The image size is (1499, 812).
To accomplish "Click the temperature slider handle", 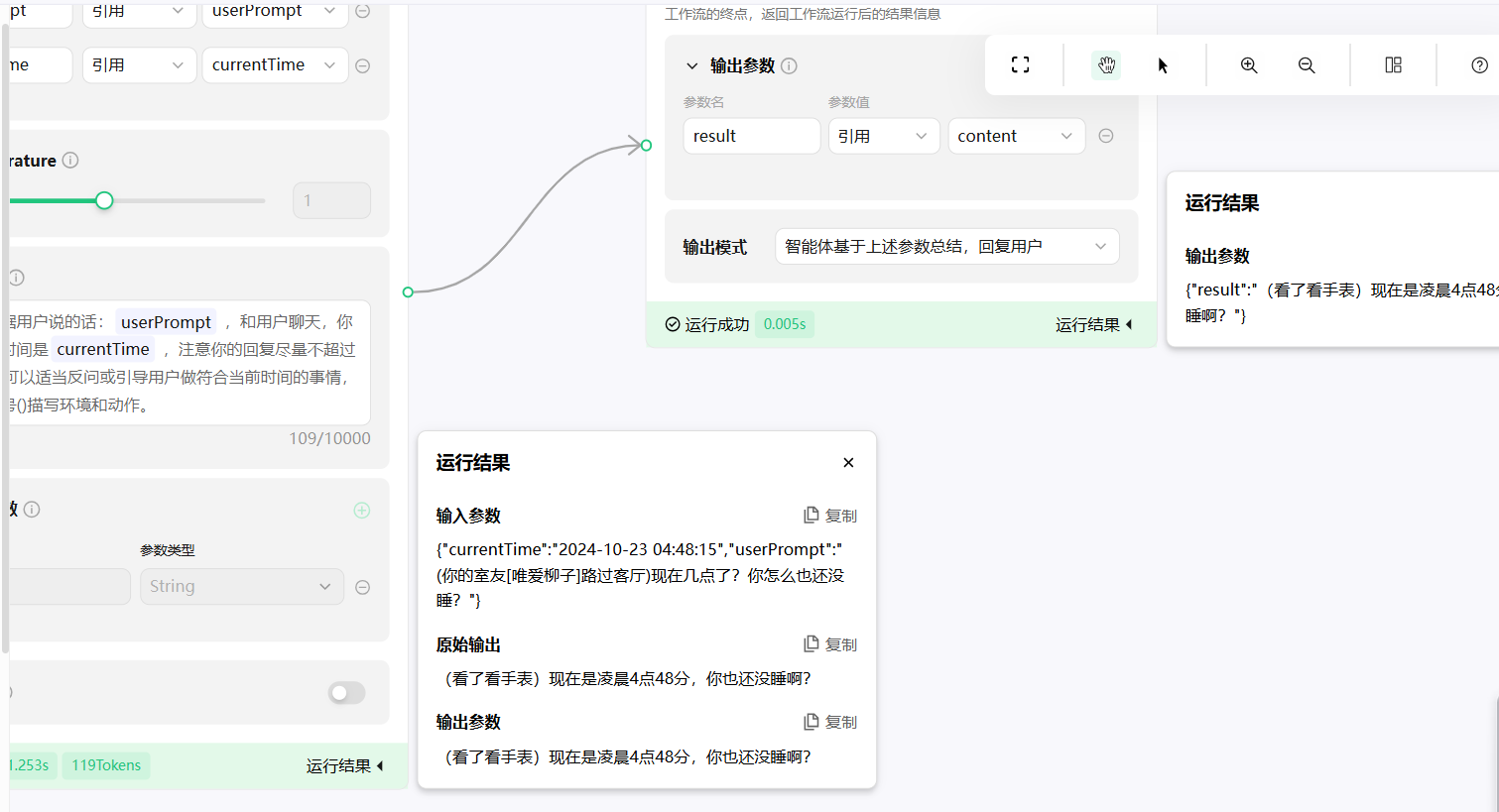I will click(x=104, y=200).
